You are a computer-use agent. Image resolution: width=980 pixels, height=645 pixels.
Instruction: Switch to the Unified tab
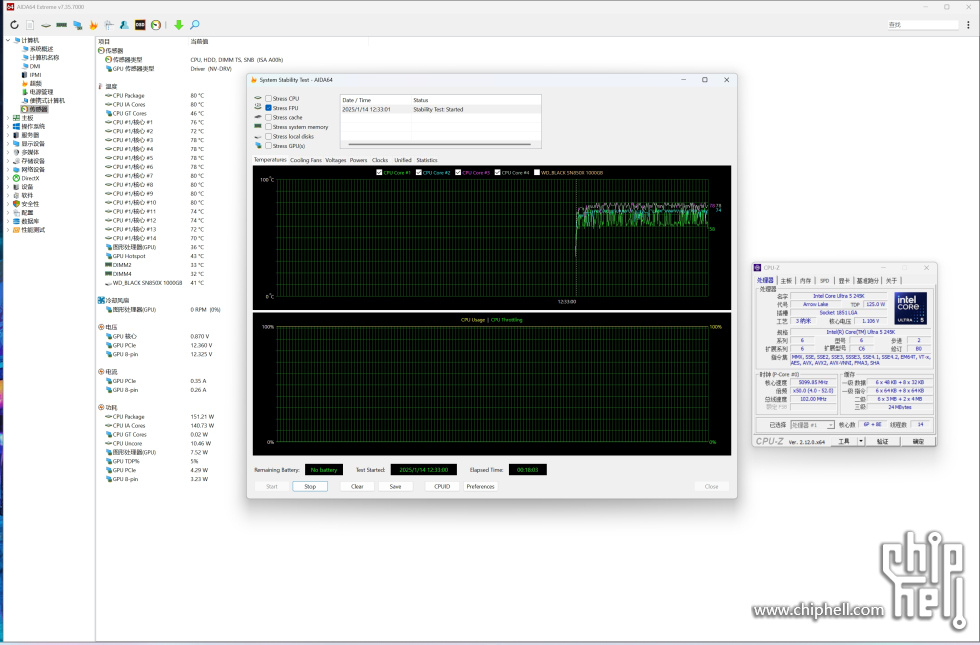[402, 160]
